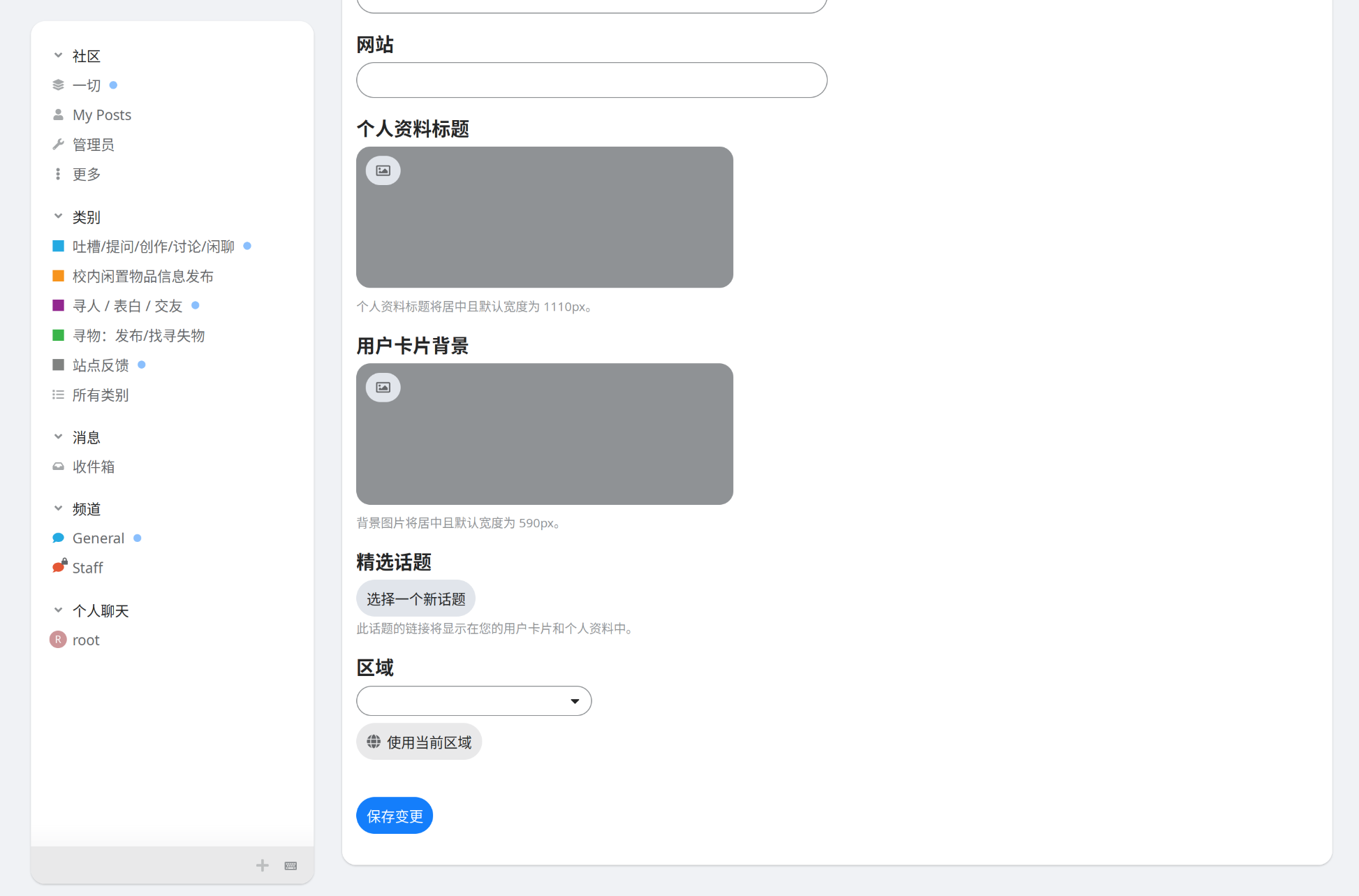The image size is (1359, 896).
Task: Click 选择一个新话题 button
Action: (x=416, y=598)
